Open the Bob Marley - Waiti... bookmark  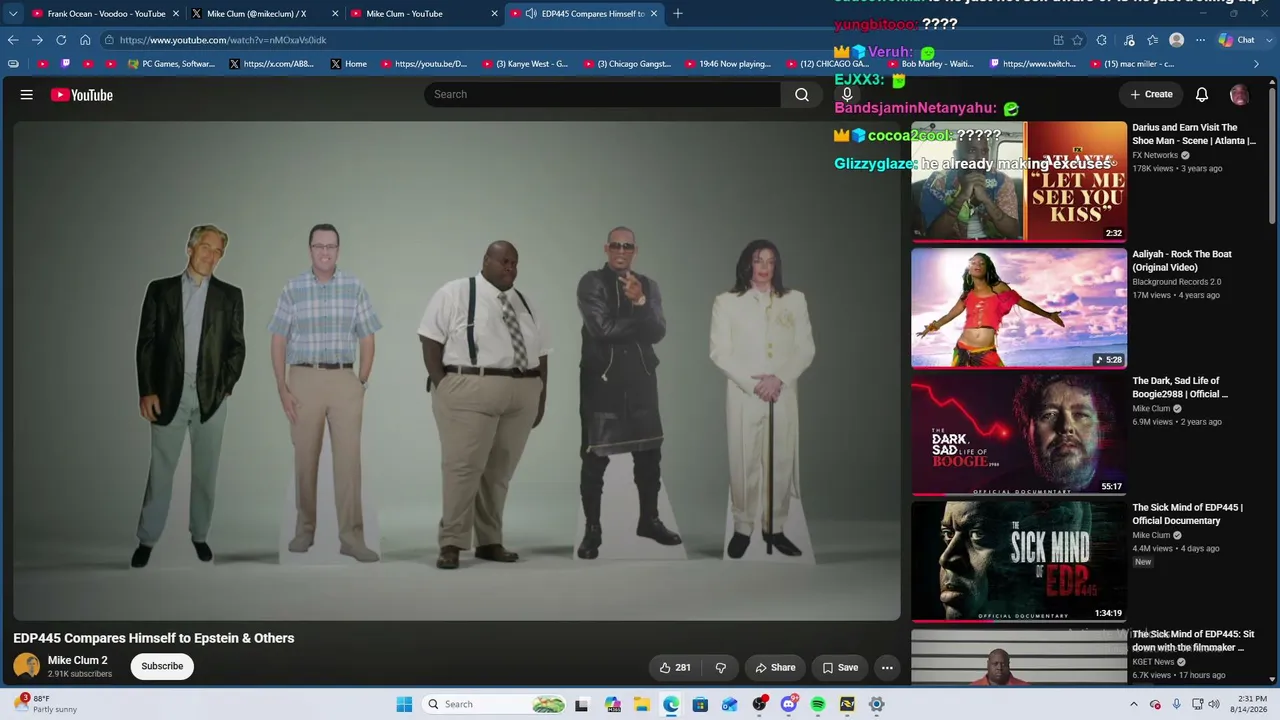930,64
